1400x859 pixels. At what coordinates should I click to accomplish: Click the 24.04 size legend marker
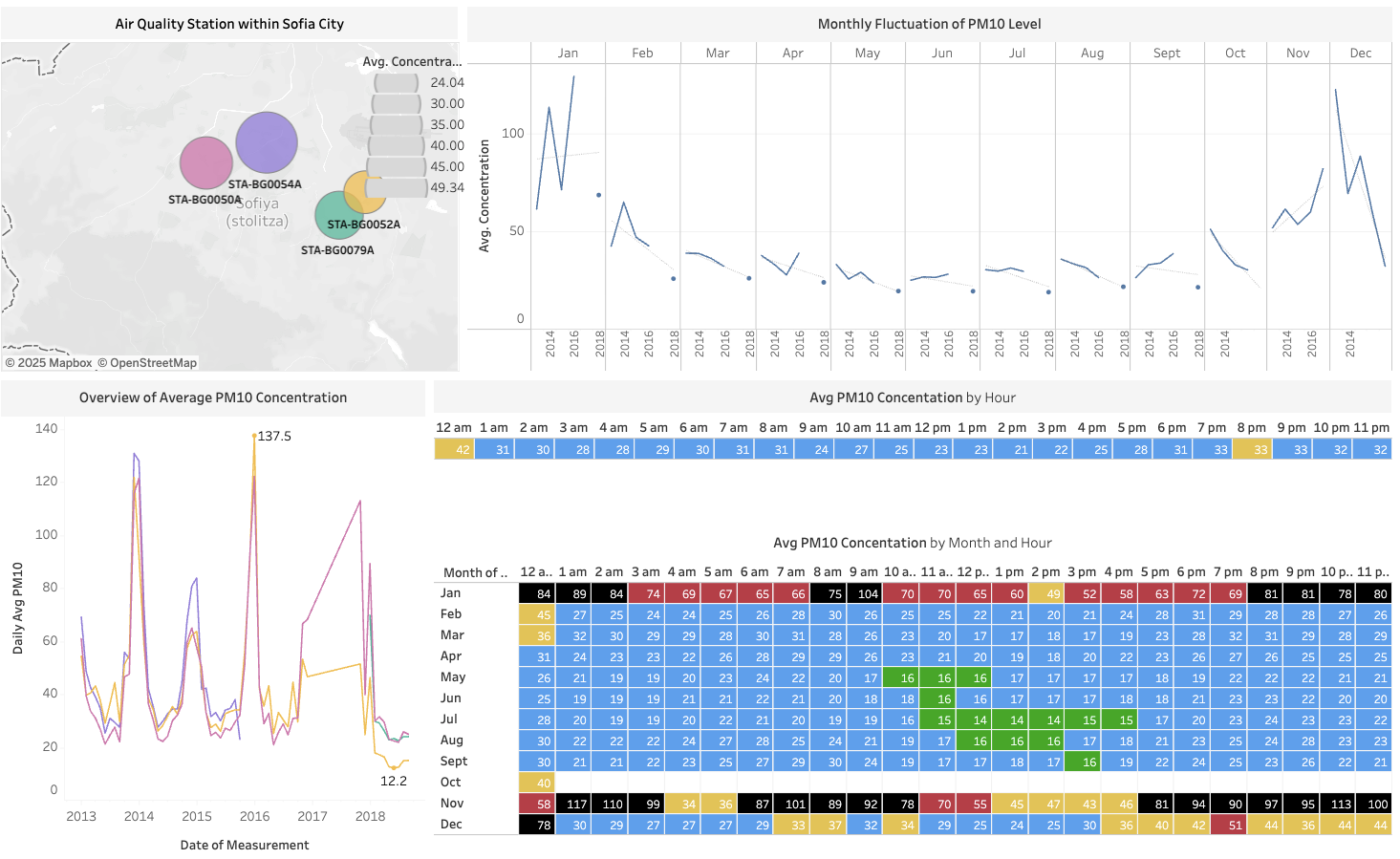(x=396, y=83)
